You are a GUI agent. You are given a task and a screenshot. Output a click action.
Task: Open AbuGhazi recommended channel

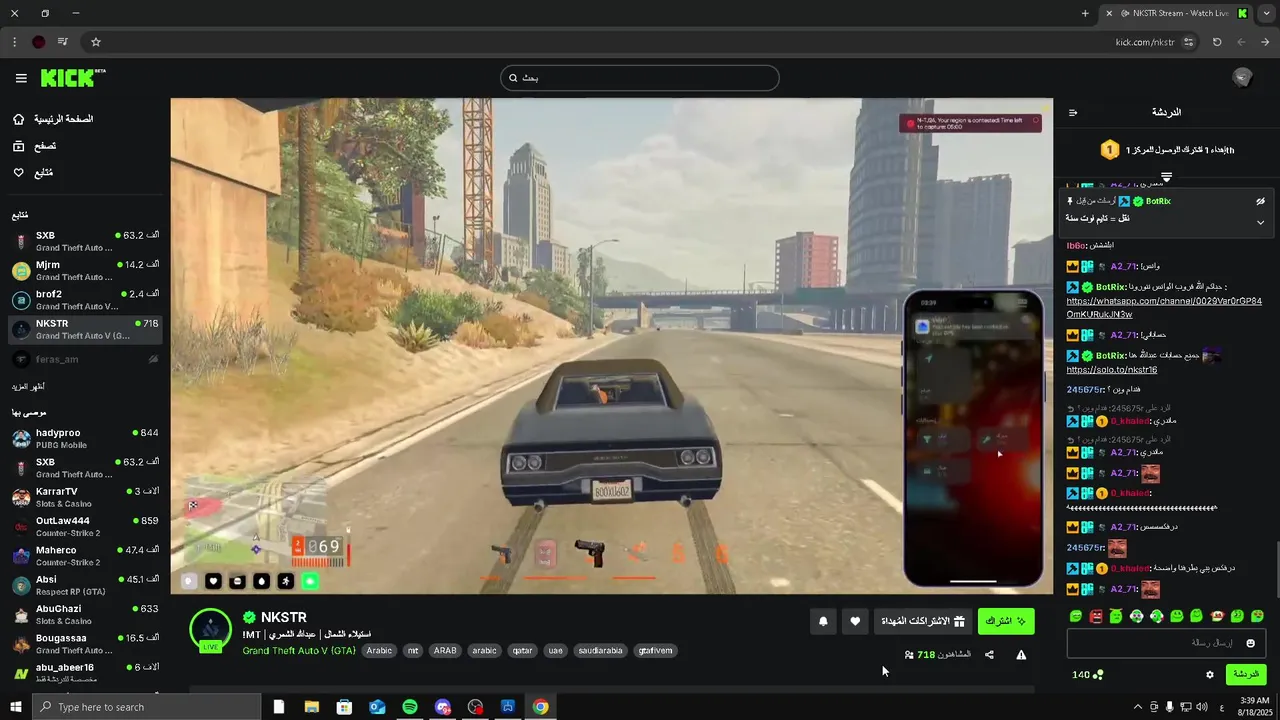click(x=85, y=614)
